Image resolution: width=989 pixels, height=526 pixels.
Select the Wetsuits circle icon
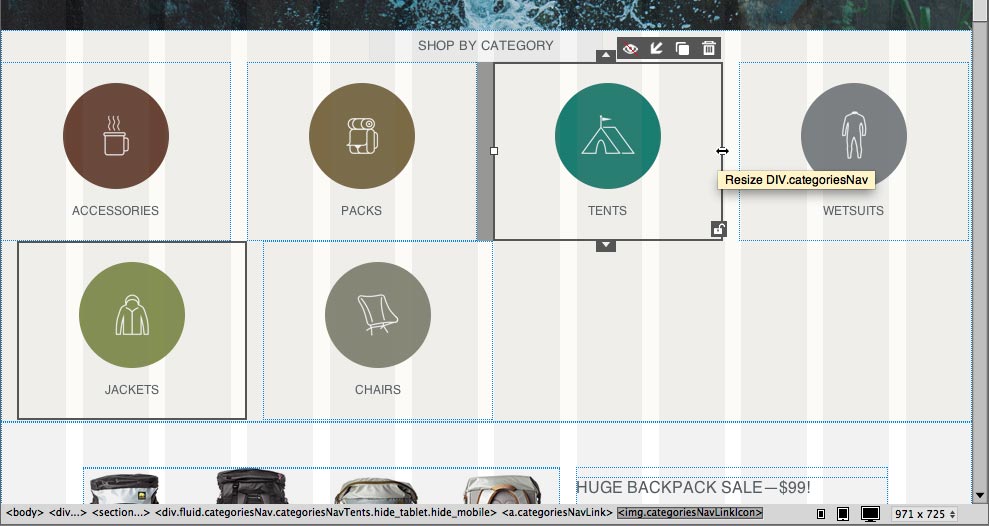pyautogui.click(x=854, y=136)
